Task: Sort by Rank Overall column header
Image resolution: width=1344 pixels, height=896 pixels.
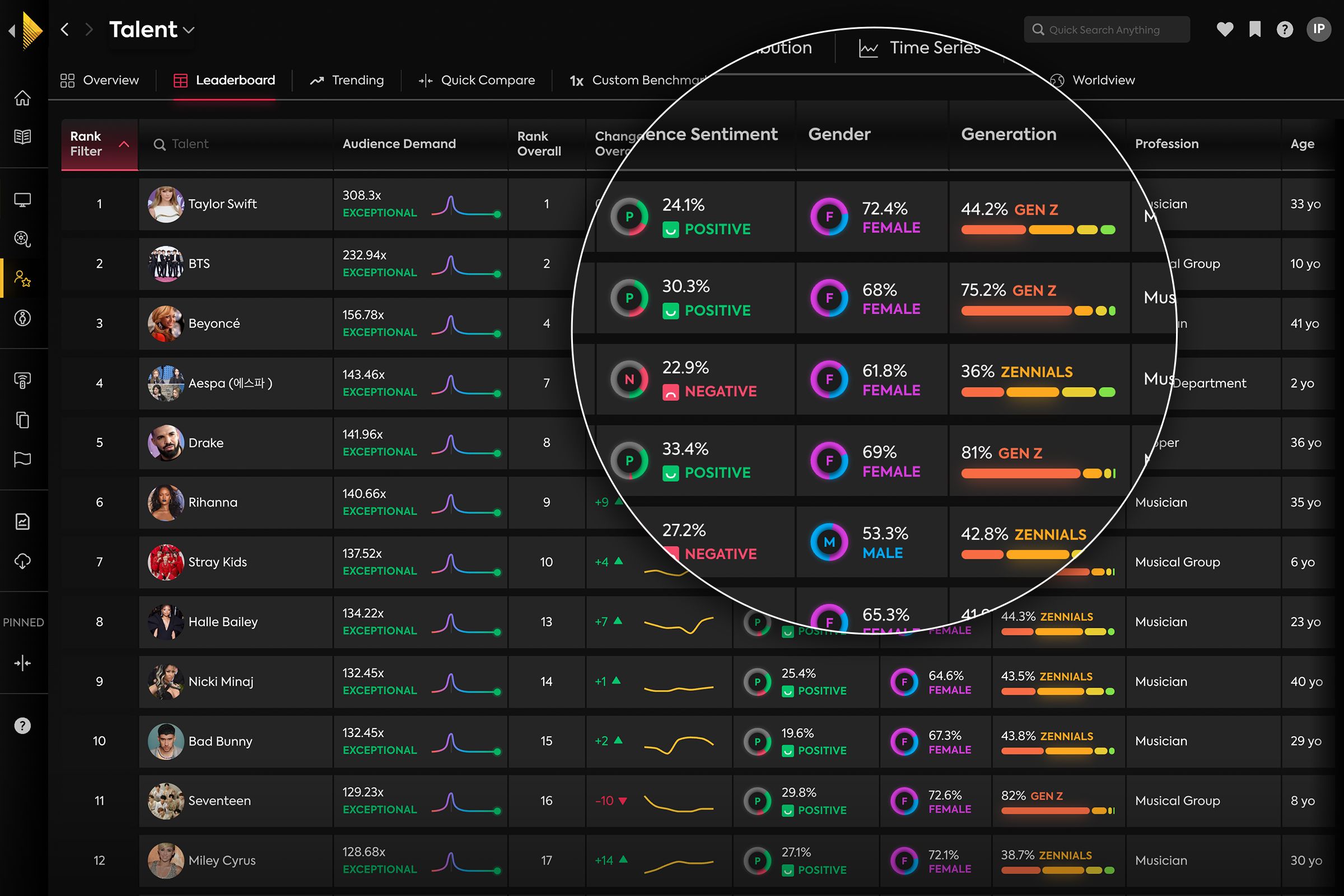Action: pyautogui.click(x=539, y=144)
